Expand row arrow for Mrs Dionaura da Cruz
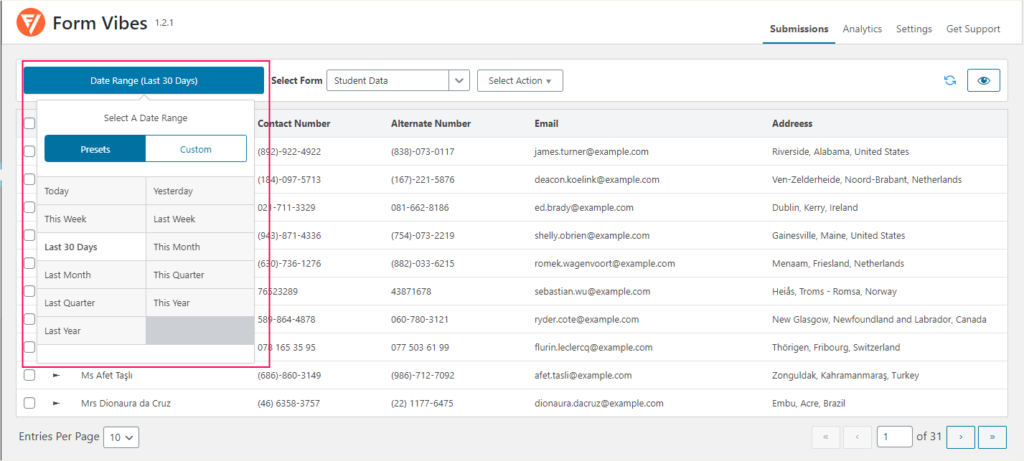The width and height of the screenshot is (1024, 461). point(56,404)
